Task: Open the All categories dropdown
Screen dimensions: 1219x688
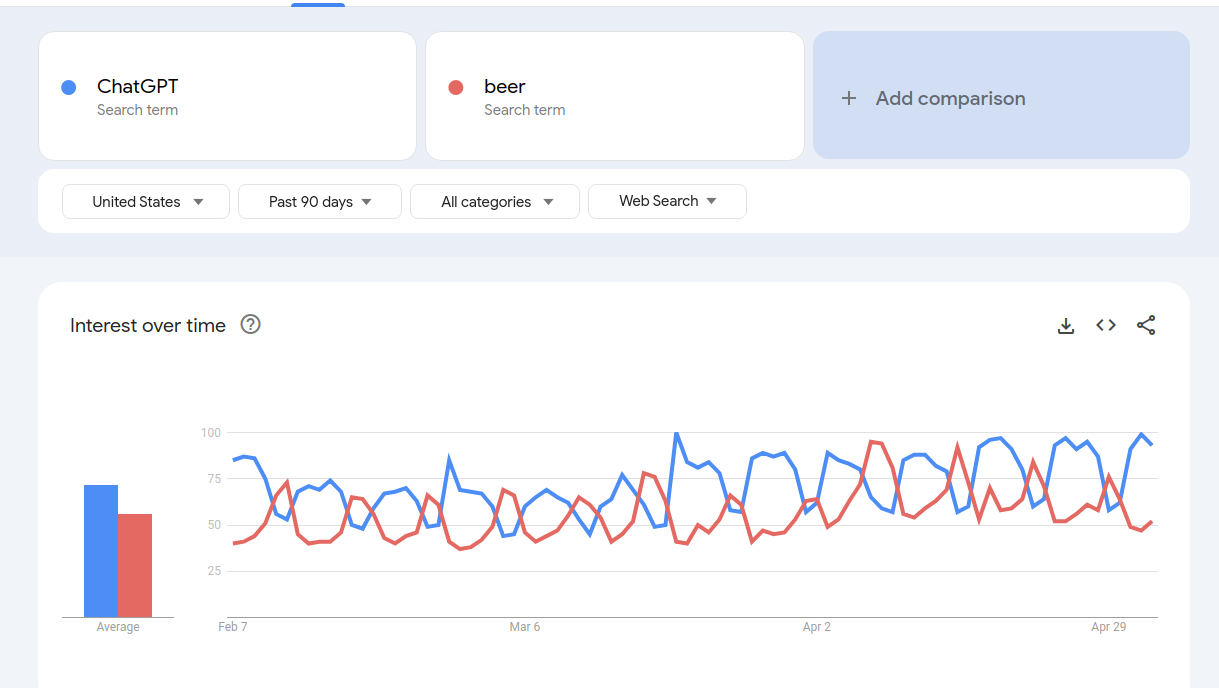Action: pyautogui.click(x=495, y=201)
